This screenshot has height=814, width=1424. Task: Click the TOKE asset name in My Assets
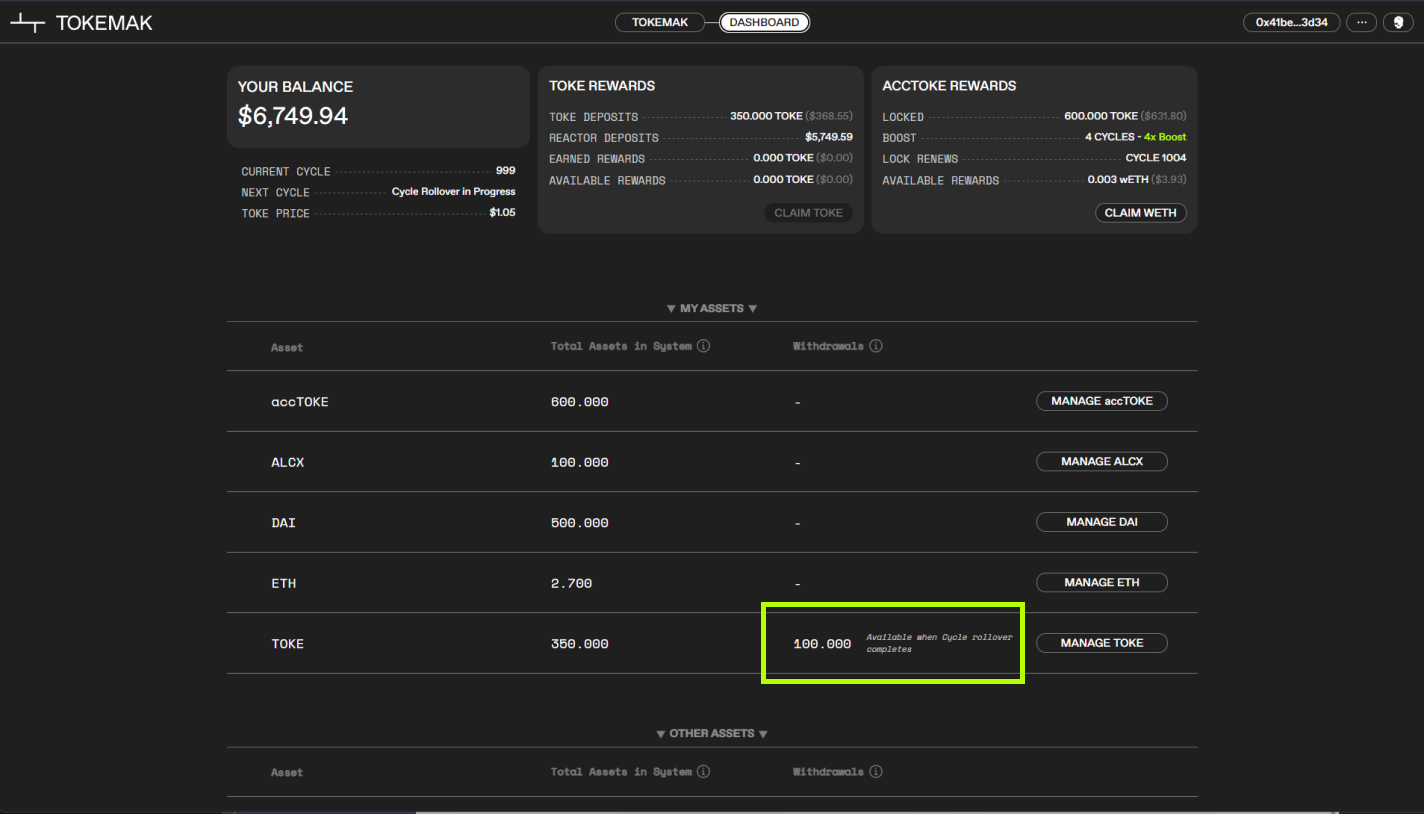tap(287, 644)
